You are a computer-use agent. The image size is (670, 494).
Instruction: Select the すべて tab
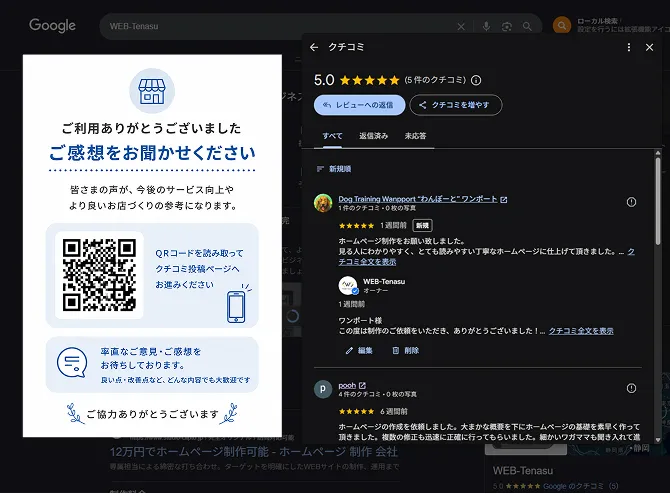coord(332,136)
